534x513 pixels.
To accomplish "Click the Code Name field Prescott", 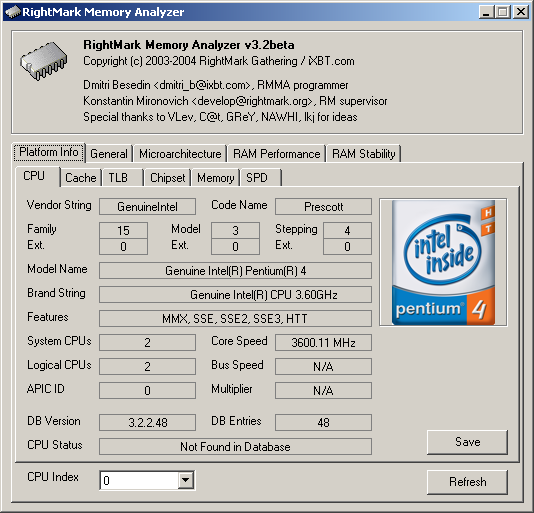I will (324, 207).
